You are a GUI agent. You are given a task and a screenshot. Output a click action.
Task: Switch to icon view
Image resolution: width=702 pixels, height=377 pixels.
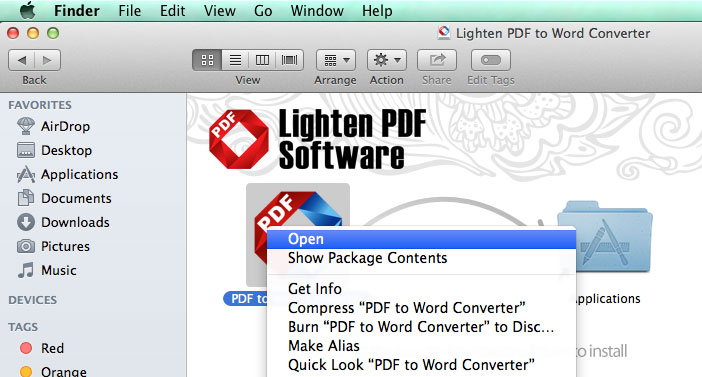[207, 60]
